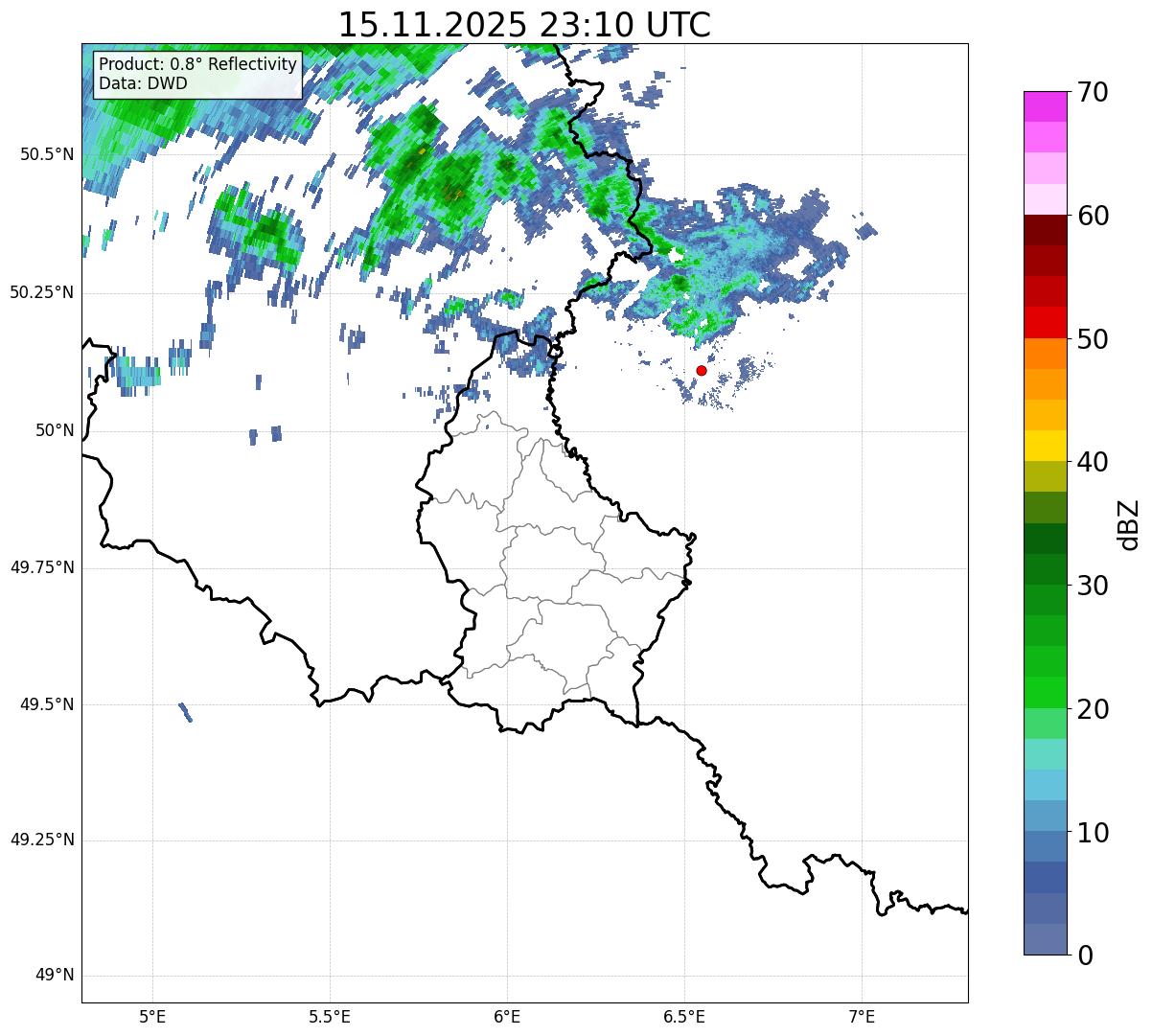Click the colorbar tick label 50
1152x1036 pixels.
point(1094,339)
